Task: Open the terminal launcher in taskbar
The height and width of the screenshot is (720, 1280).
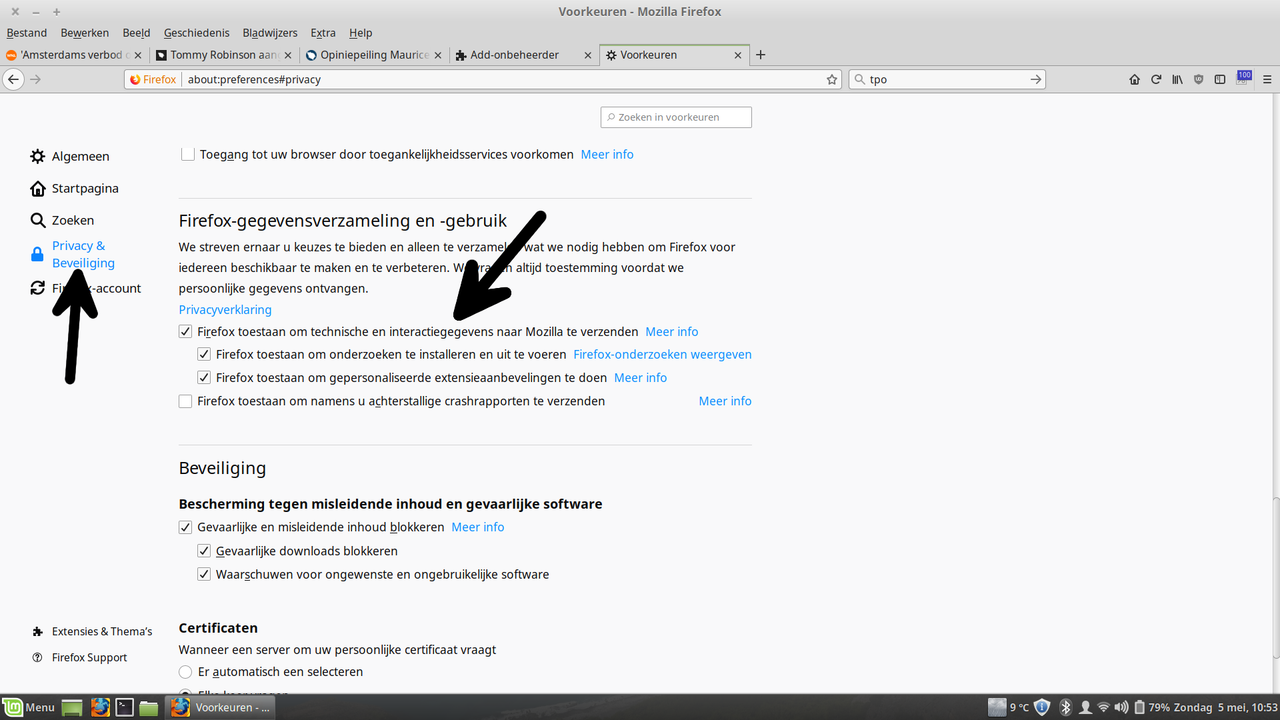Action: (125, 707)
